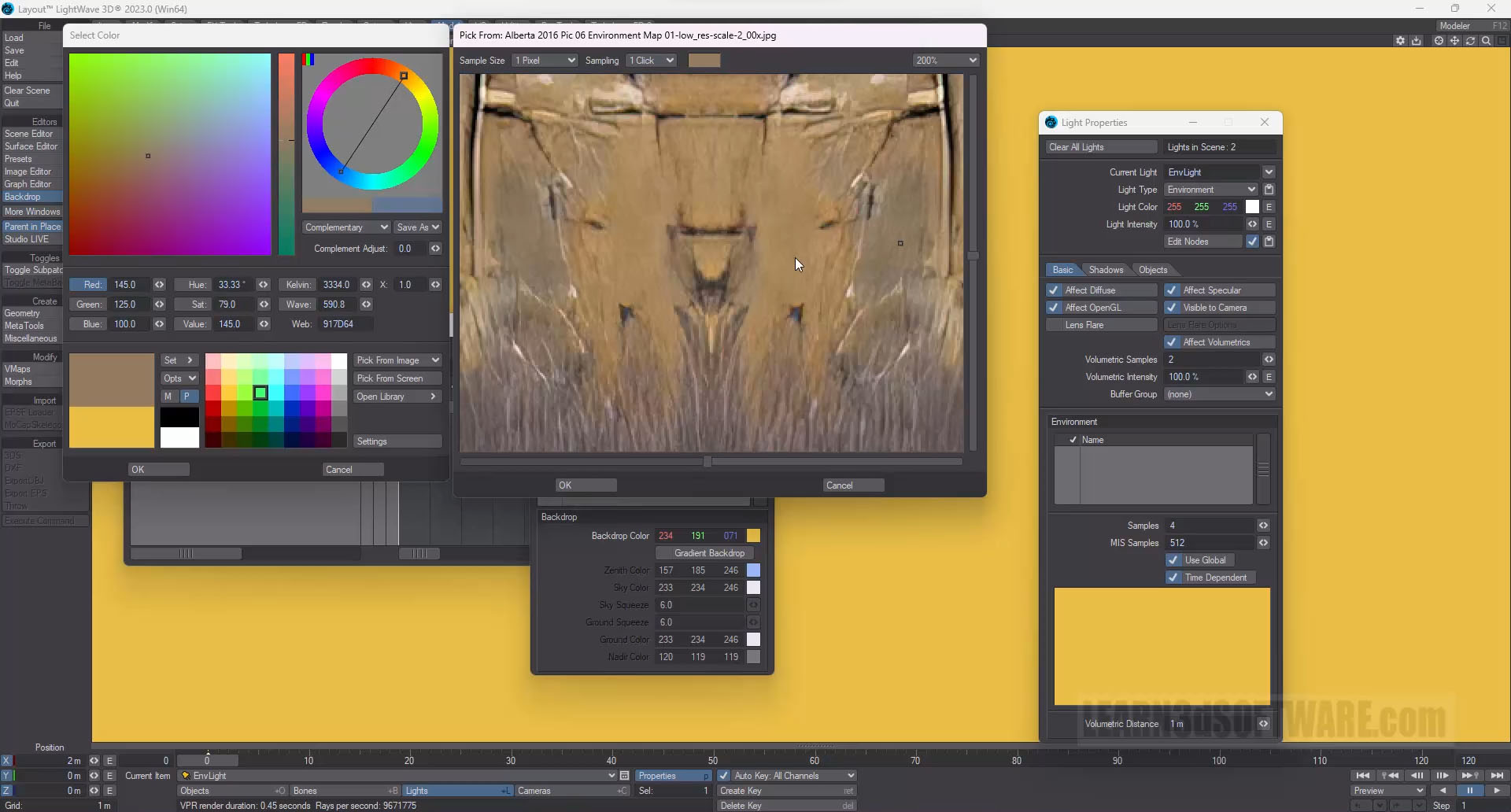Click the clipboard icon beside Light Type
This screenshot has width=1511, height=812.
1269,190
